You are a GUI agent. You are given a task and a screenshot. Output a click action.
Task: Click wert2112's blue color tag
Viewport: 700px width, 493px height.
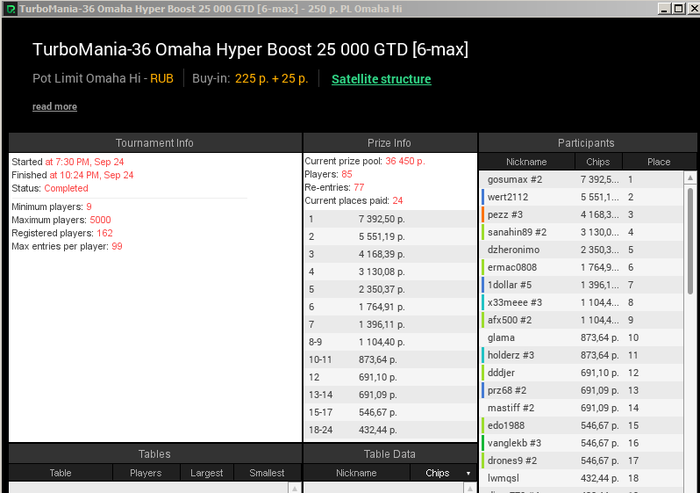point(483,197)
